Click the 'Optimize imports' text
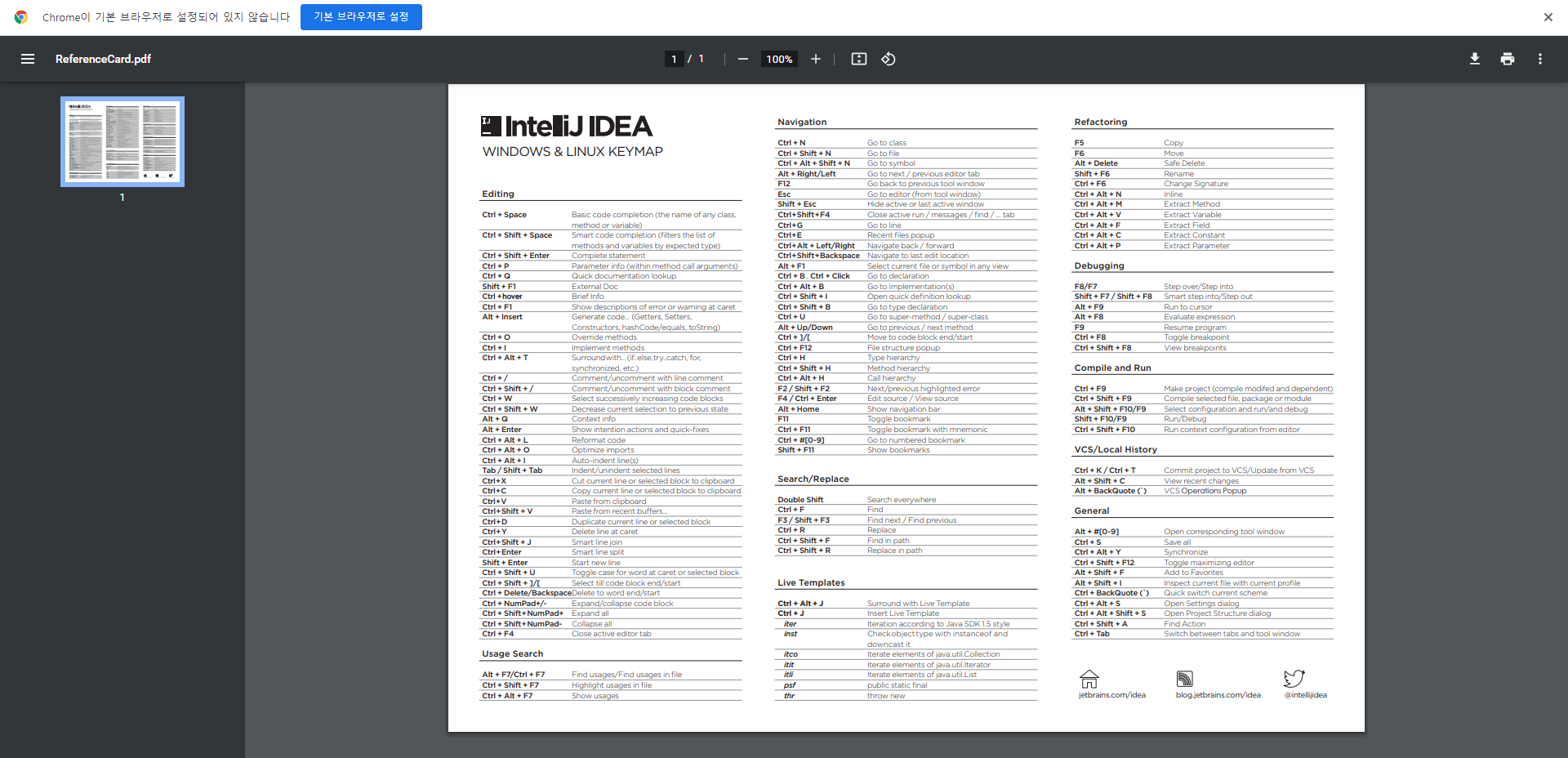Viewport: 1568px width, 758px height. pyautogui.click(x=603, y=450)
